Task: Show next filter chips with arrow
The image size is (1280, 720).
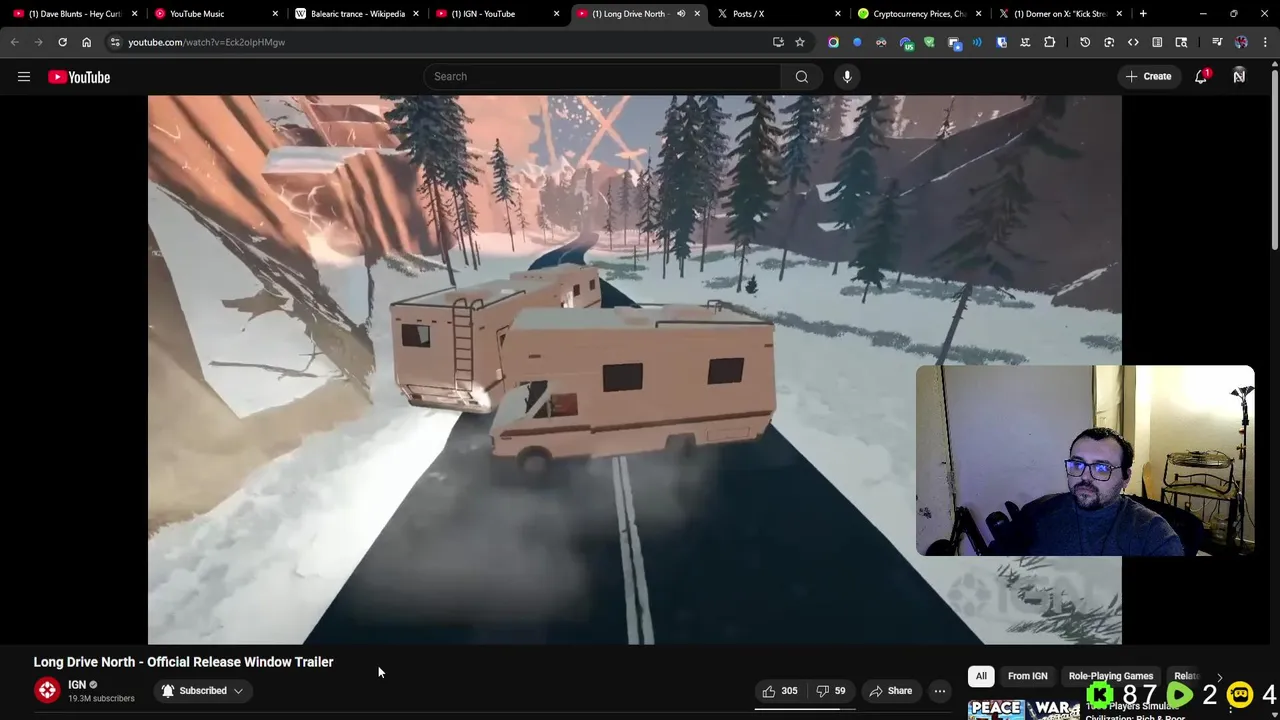Action: 1219,677
